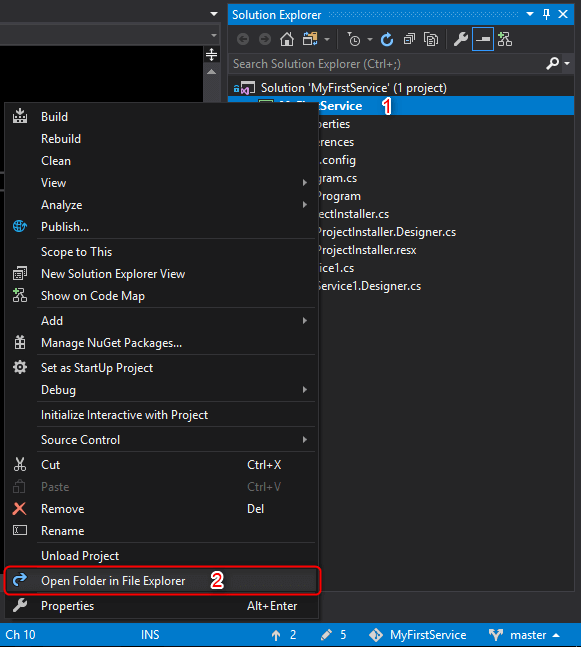Open Manage NuGet Packages...
The height and width of the screenshot is (647, 581).
[x=161, y=343]
